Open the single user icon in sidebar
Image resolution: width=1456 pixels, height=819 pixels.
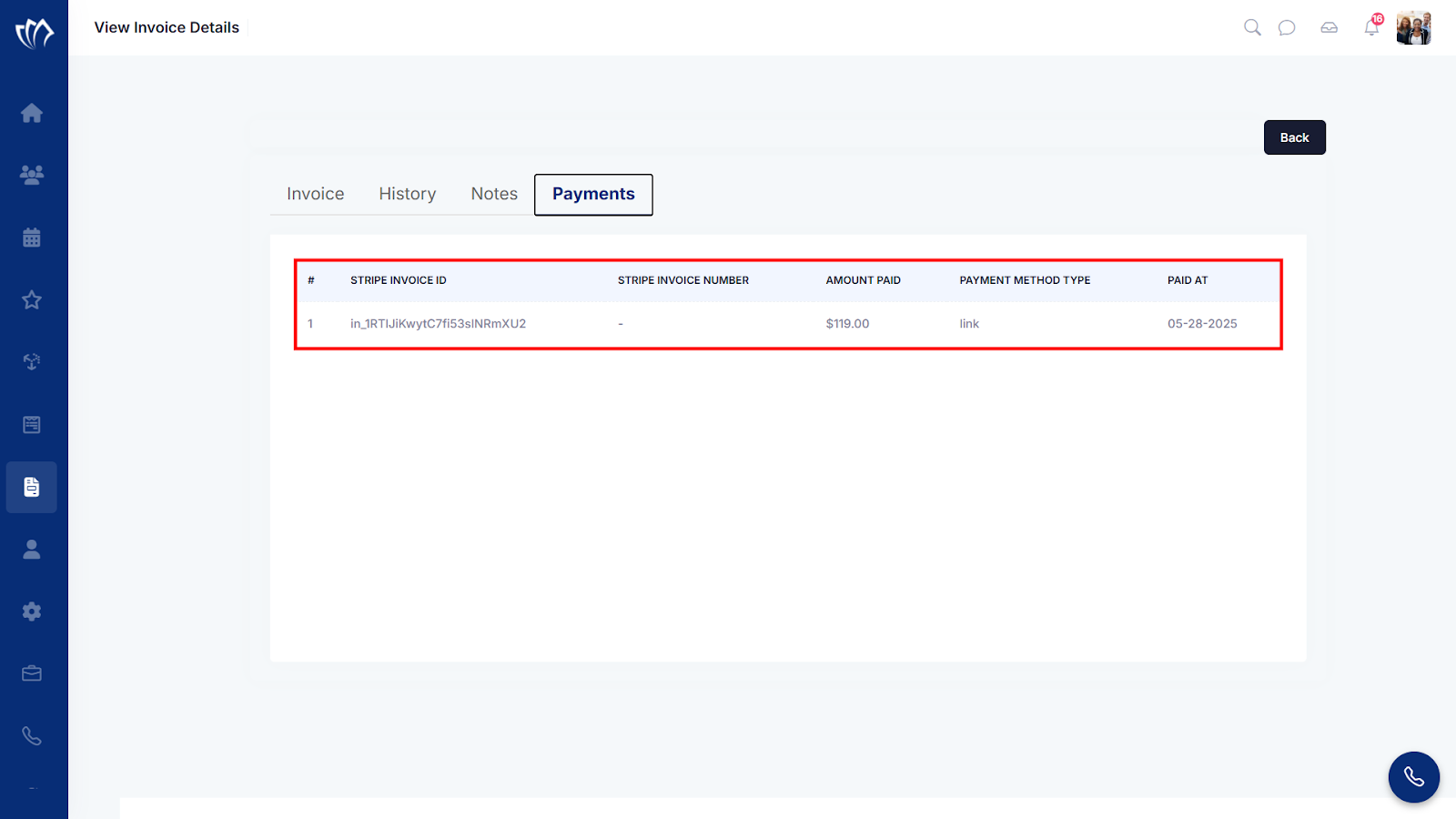(32, 549)
